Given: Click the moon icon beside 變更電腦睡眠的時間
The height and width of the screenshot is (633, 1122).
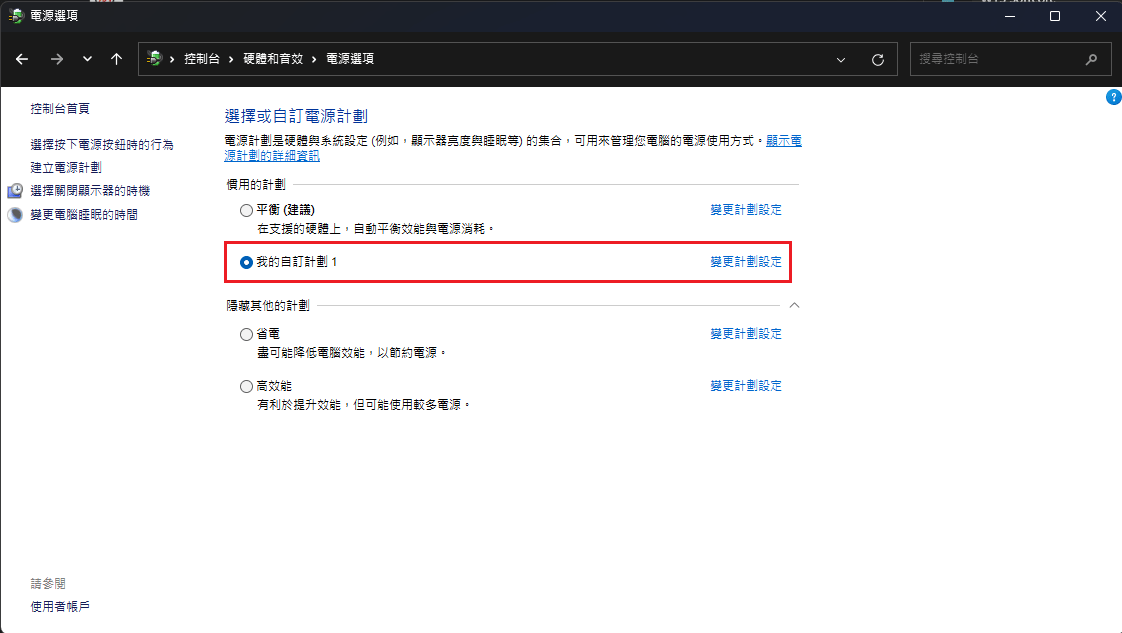Looking at the screenshot, I should tap(15, 215).
